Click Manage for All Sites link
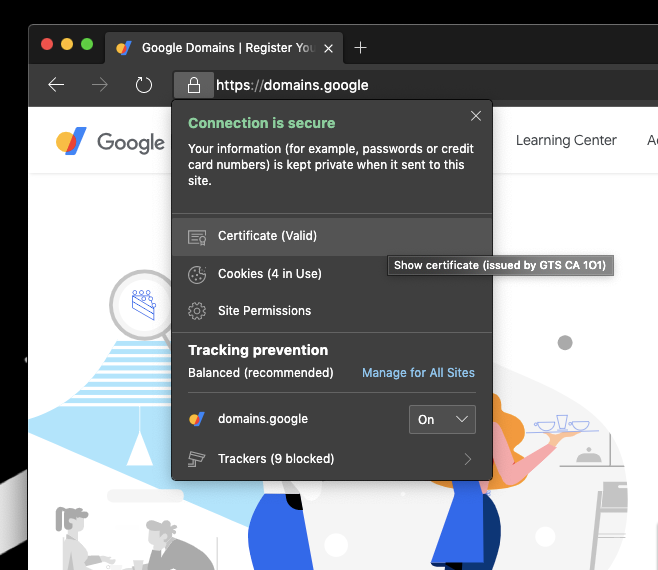658x570 pixels. coord(418,373)
